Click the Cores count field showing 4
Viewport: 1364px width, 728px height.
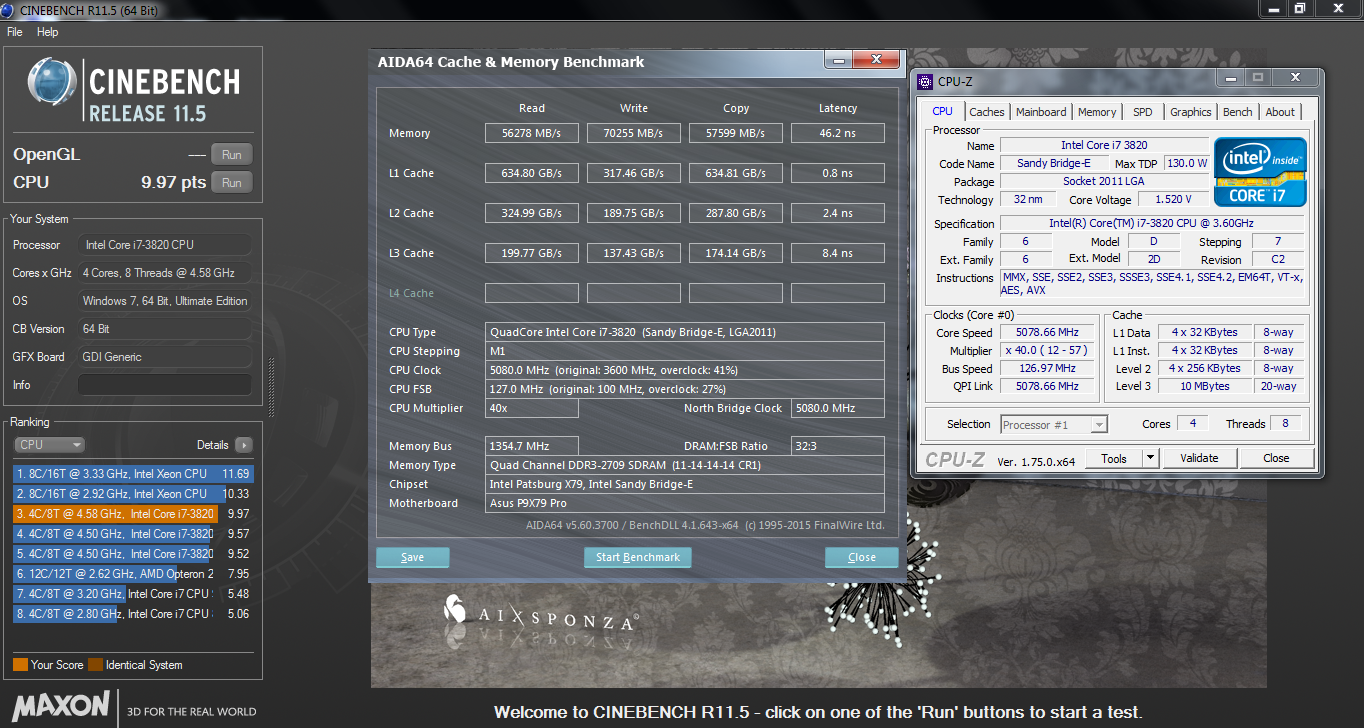tap(1192, 423)
